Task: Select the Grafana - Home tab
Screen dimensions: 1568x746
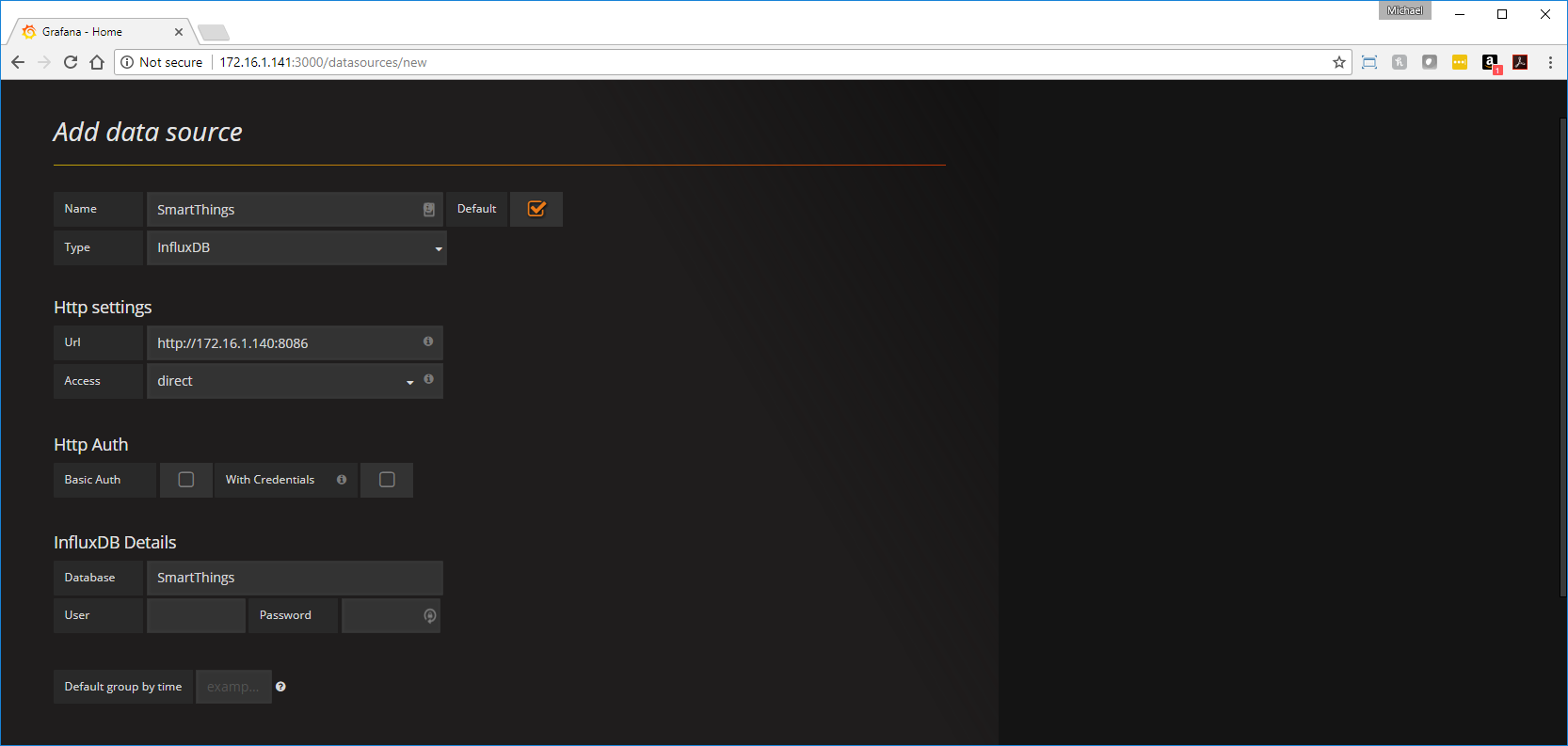Action: click(102, 31)
